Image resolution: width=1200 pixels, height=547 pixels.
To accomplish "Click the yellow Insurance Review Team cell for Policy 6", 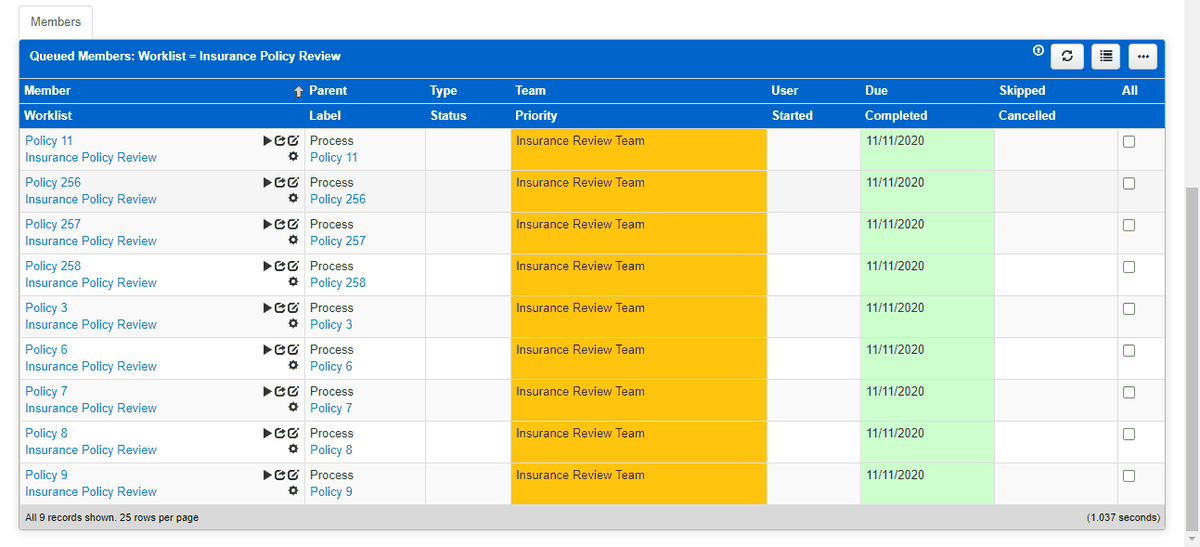I will point(638,358).
